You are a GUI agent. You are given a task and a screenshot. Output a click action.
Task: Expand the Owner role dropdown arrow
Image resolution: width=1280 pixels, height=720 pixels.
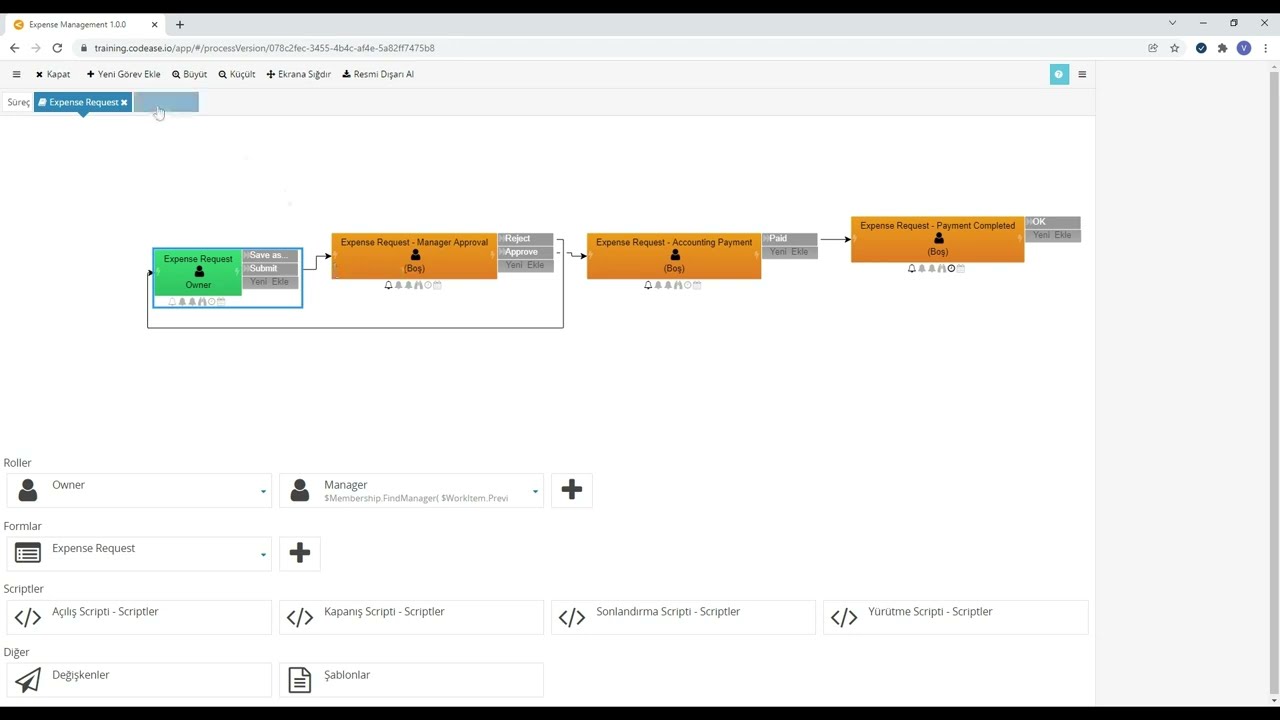click(x=263, y=491)
